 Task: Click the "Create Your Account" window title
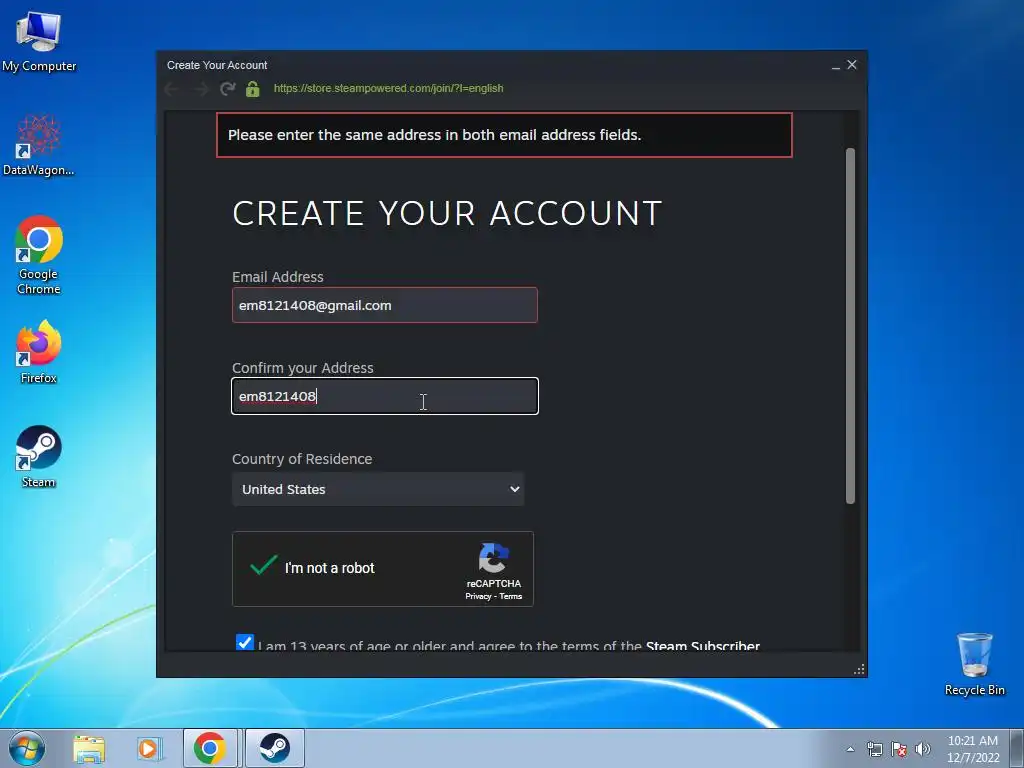[217, 65]
